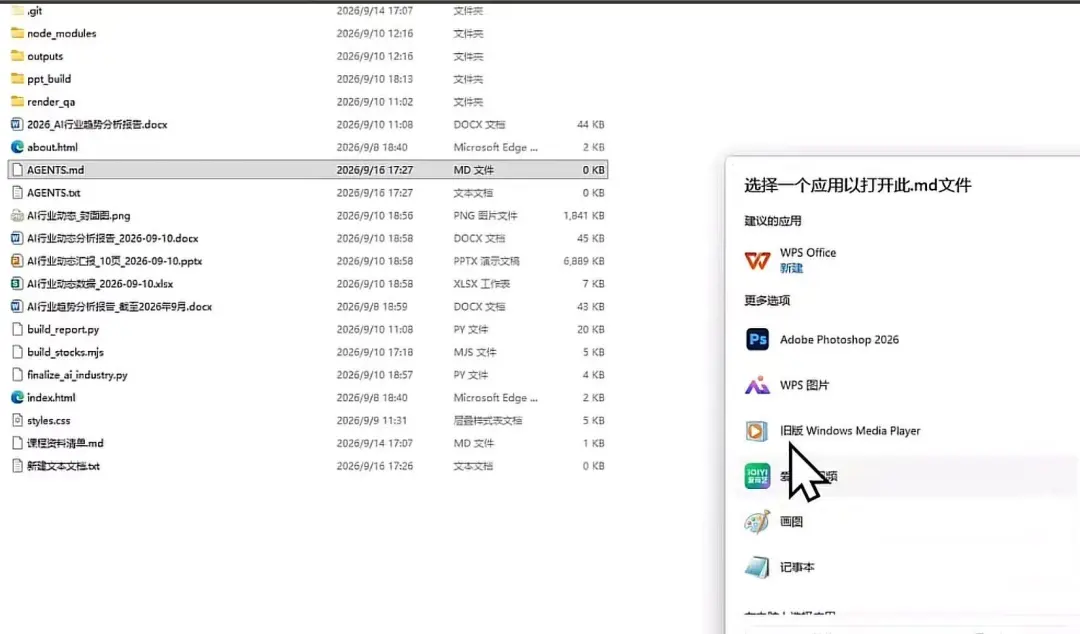The width and height of the screenshot is (1080, 634).
Task: Click the file icon of finalize_ai_industry.py
Action: (17, 374)
